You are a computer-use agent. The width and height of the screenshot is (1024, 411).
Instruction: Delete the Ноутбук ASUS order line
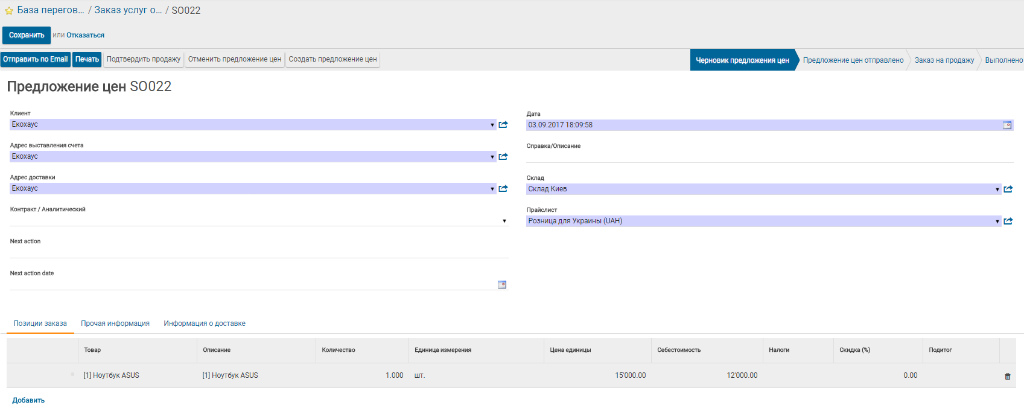[x=1007, y=376]
